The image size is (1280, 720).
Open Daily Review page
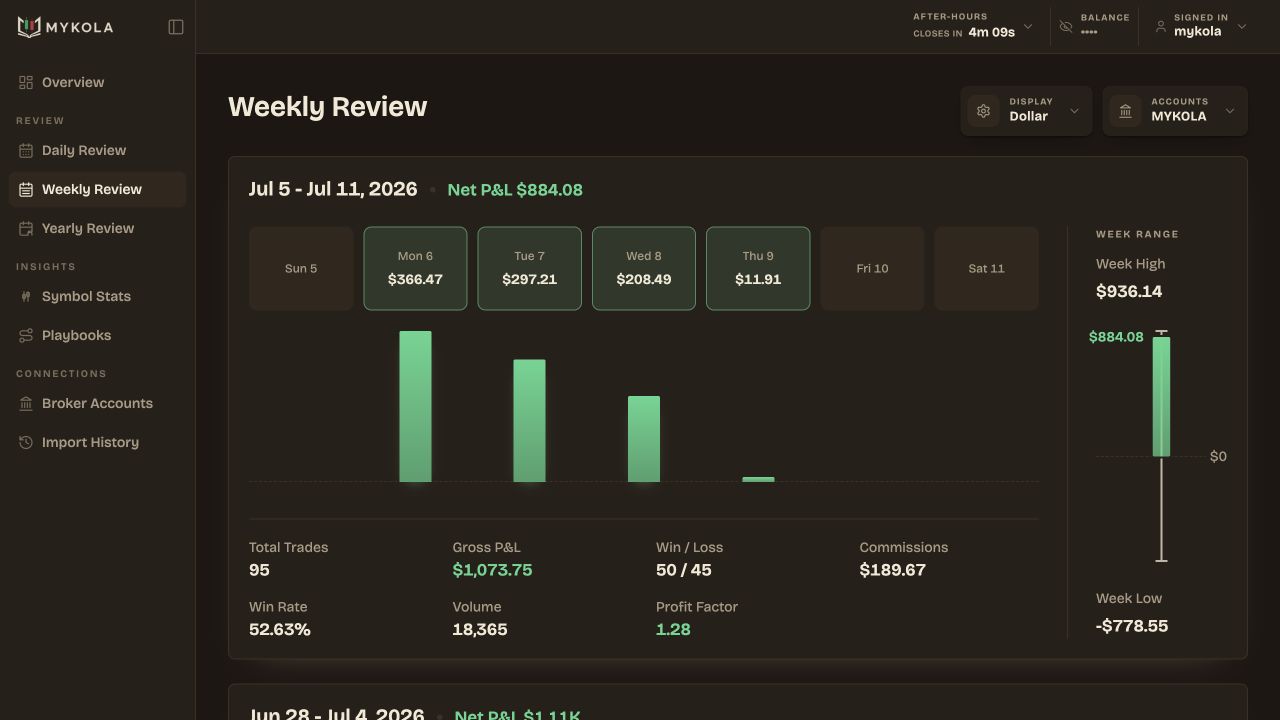coord(97,150)
